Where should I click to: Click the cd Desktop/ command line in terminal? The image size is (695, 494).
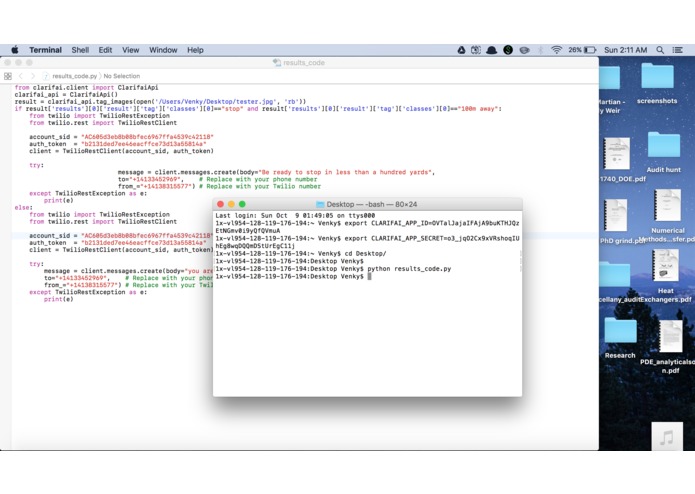[x=301, y=254]
